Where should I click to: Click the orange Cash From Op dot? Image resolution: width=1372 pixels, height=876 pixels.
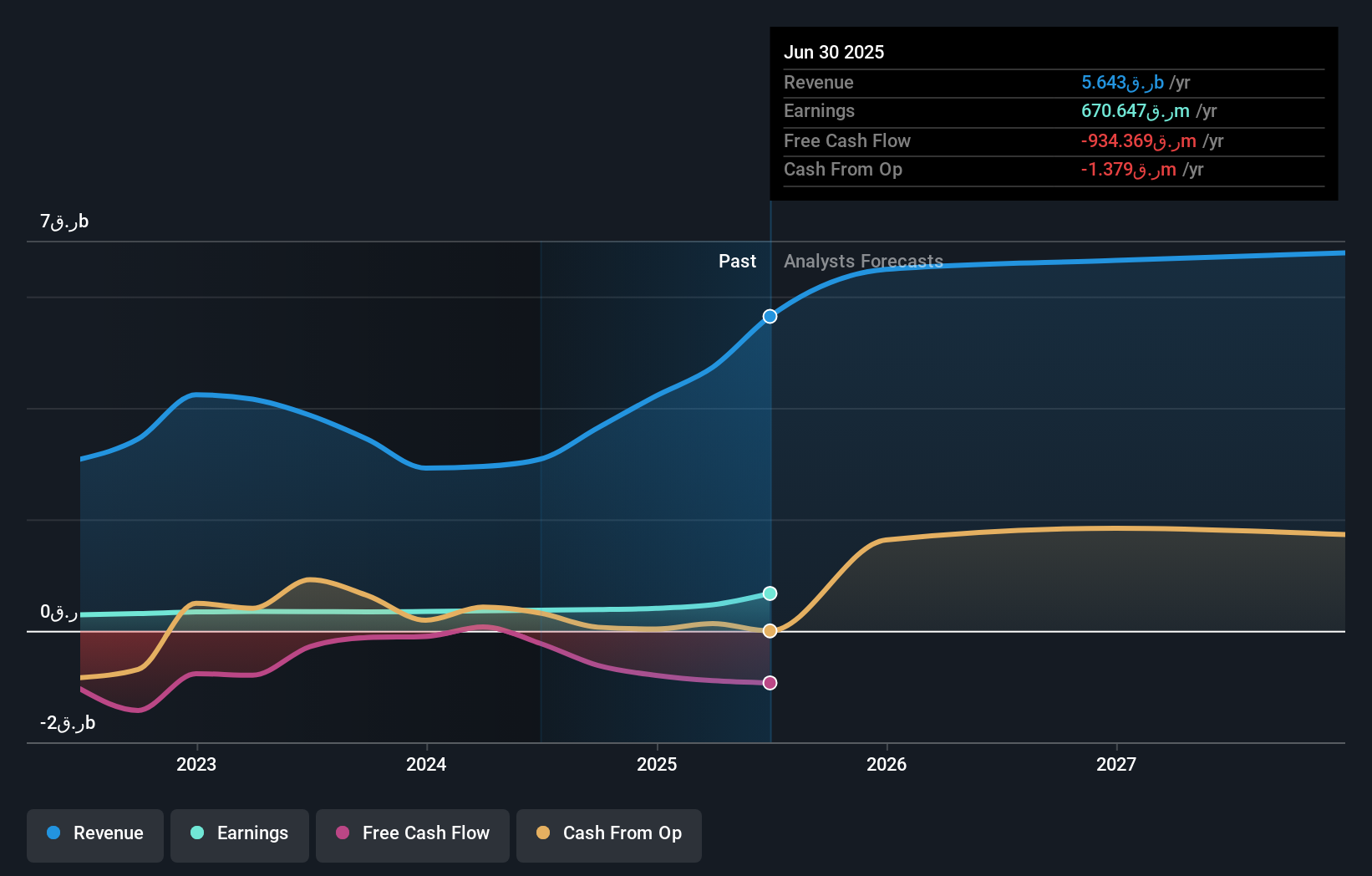point(543,833)
